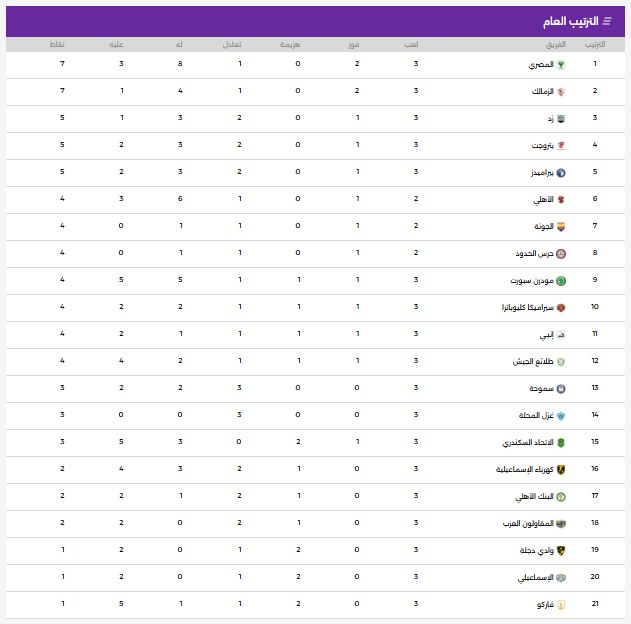Click the الجونة club logo
This screenshot has height=624, width=631.
pos(561,227)
